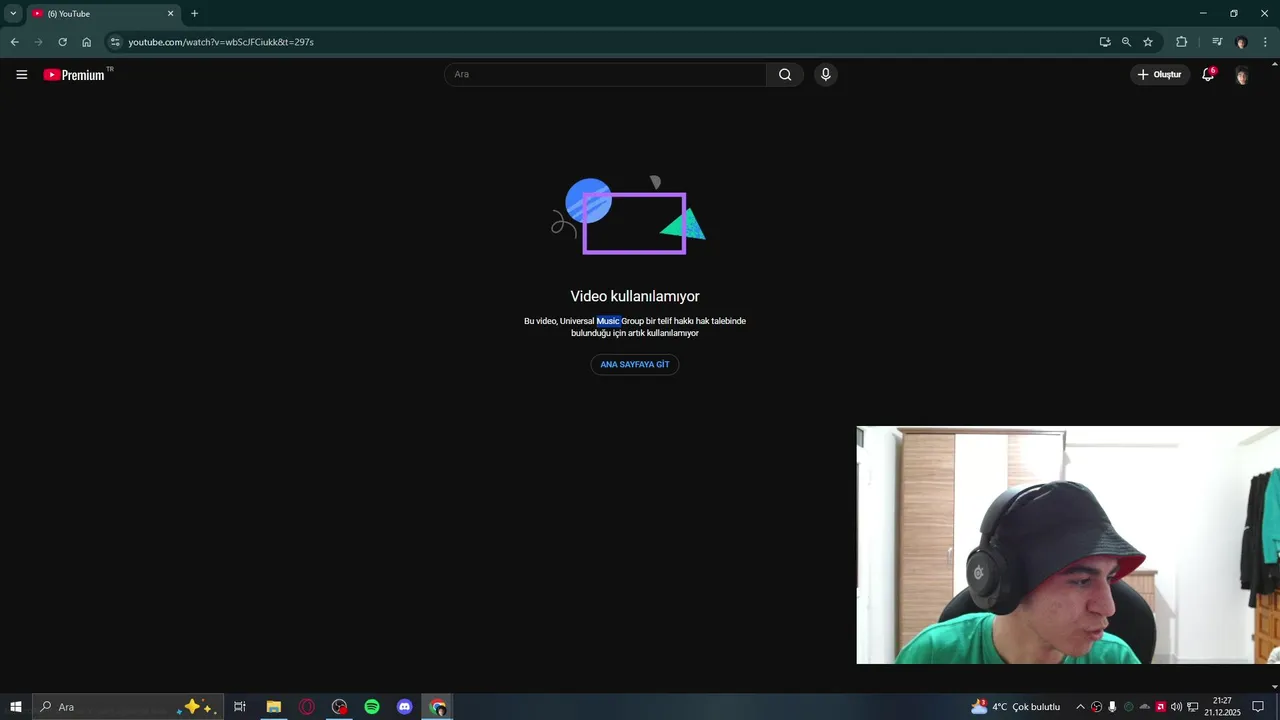Open File Explorer from taskbar

point(273,707)
